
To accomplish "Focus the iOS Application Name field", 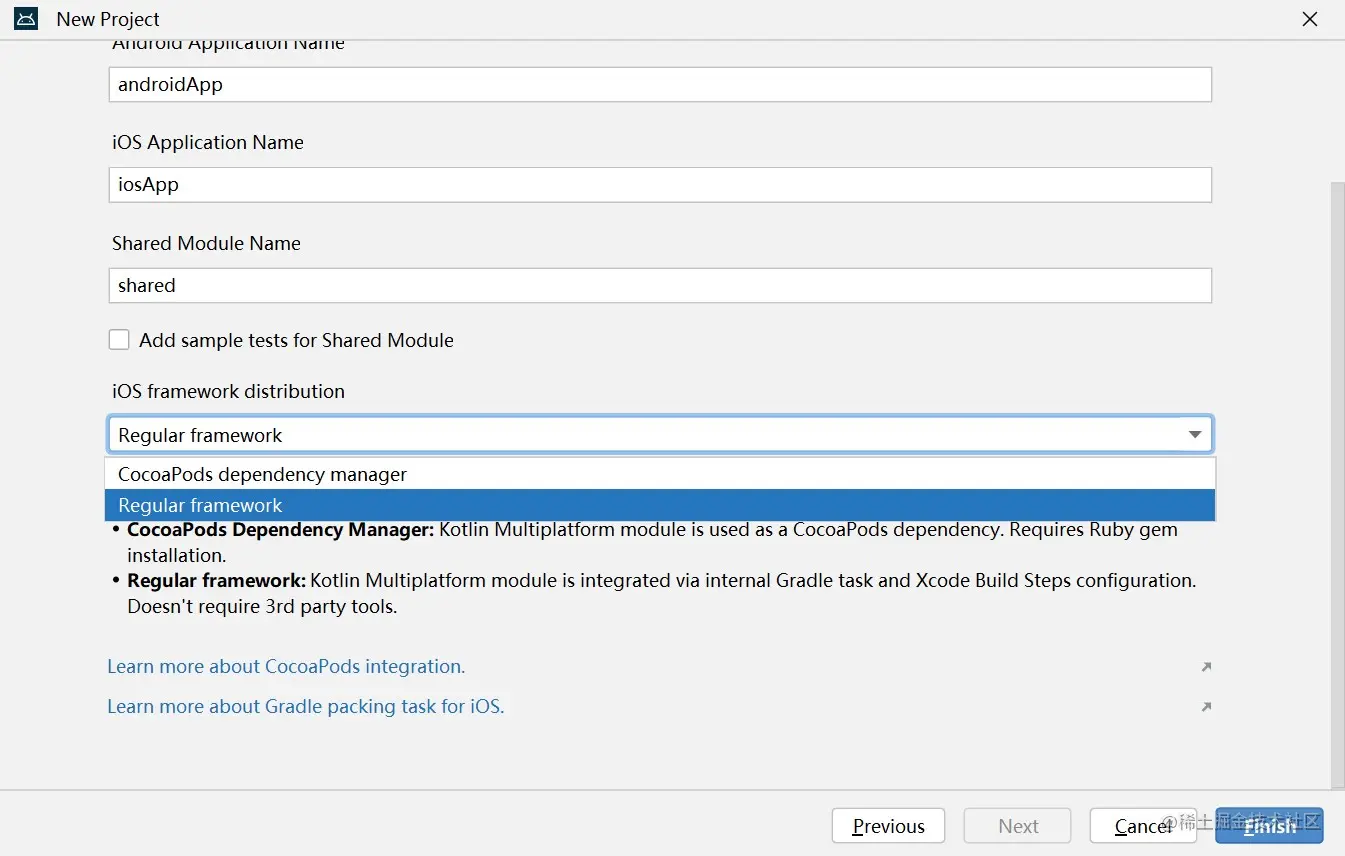I will [x=660, y=185].
